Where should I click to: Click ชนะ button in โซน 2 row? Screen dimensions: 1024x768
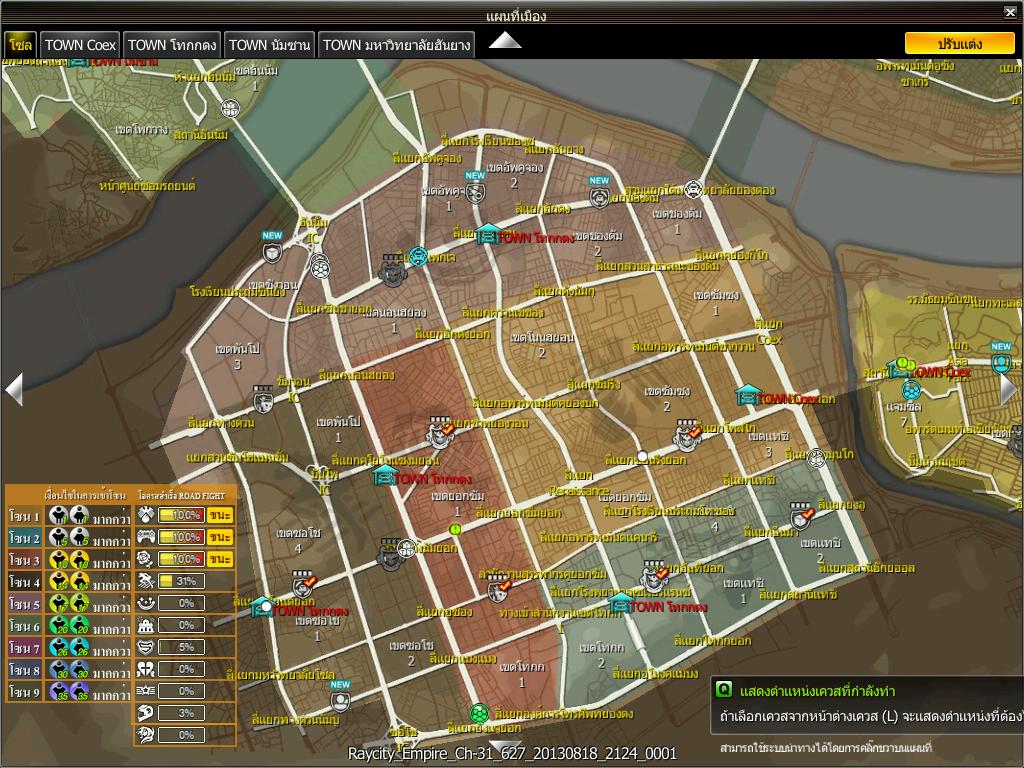click(220, 537)
